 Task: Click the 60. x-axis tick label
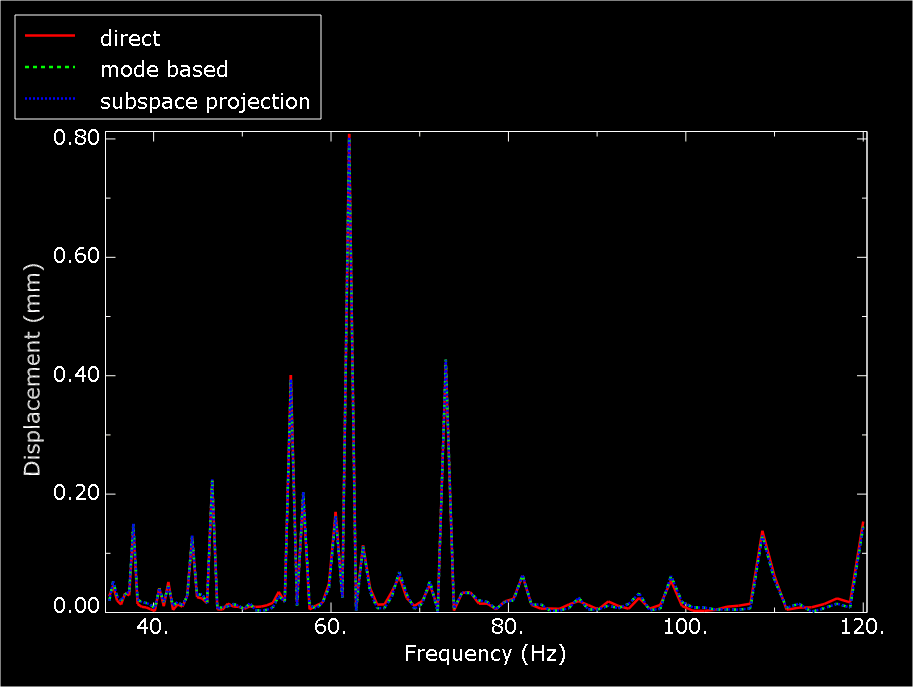coord(330,627)
